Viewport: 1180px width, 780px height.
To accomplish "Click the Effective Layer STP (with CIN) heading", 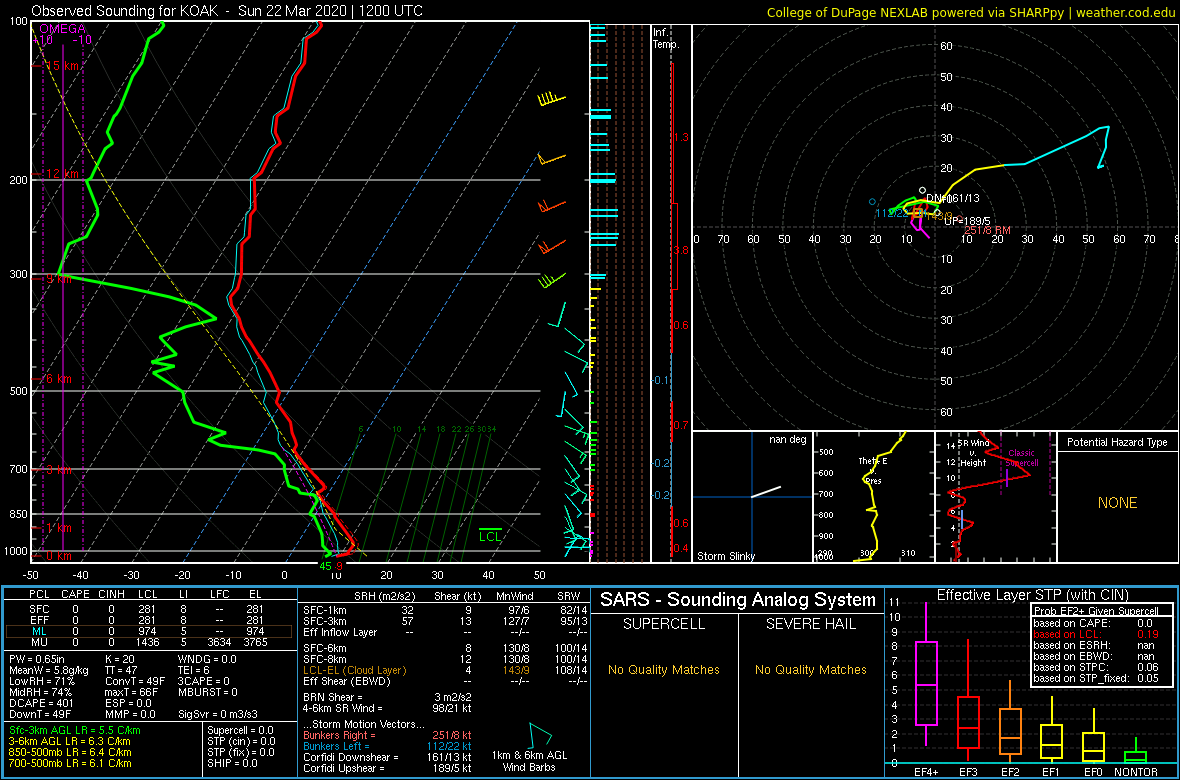I will 1032,595.
